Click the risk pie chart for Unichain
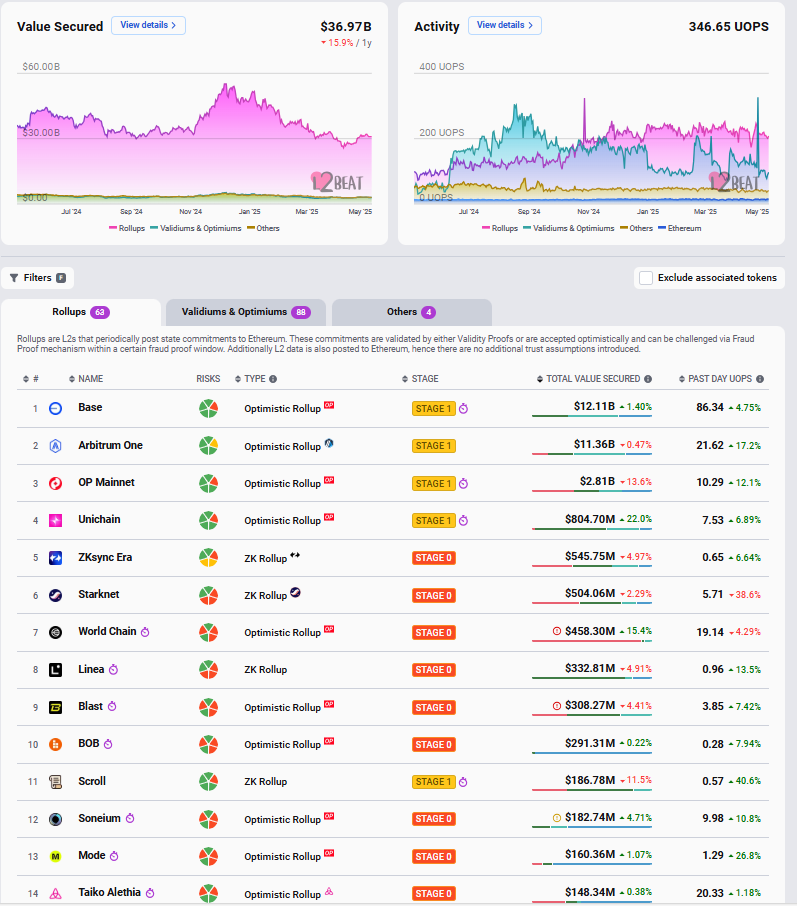The image size is (797, 906). coord(208,520)
